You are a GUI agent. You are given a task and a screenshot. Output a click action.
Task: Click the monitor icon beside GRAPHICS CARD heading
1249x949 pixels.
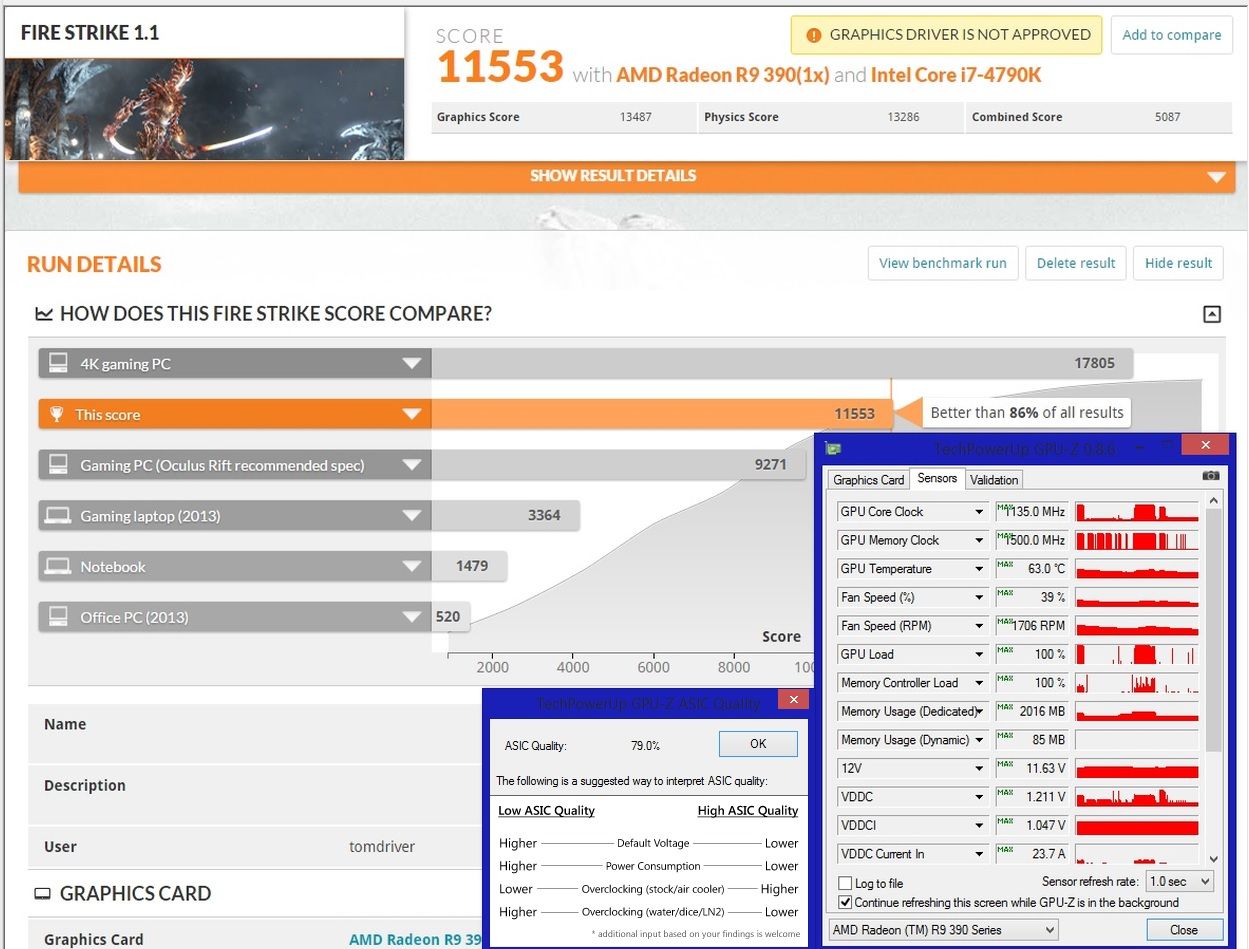pos(42,893)
